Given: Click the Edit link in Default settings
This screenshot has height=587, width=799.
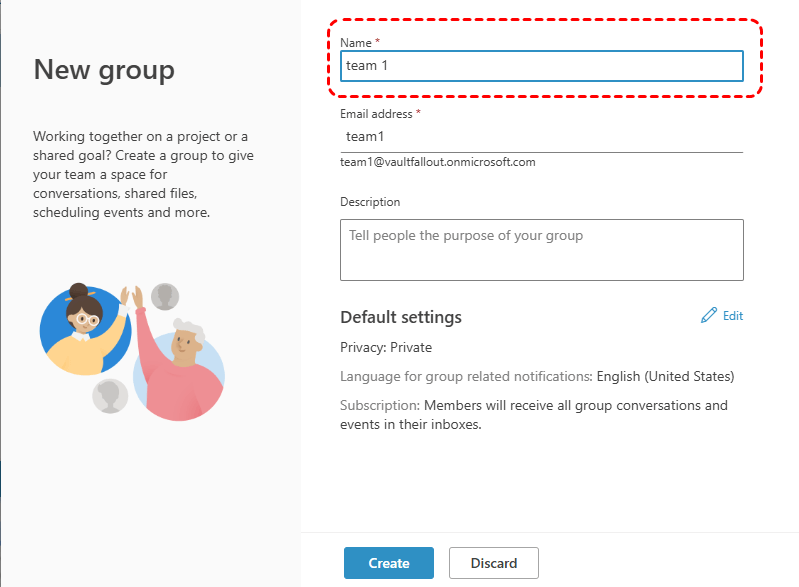Looking at the screenshot, I should coord(733,316).
